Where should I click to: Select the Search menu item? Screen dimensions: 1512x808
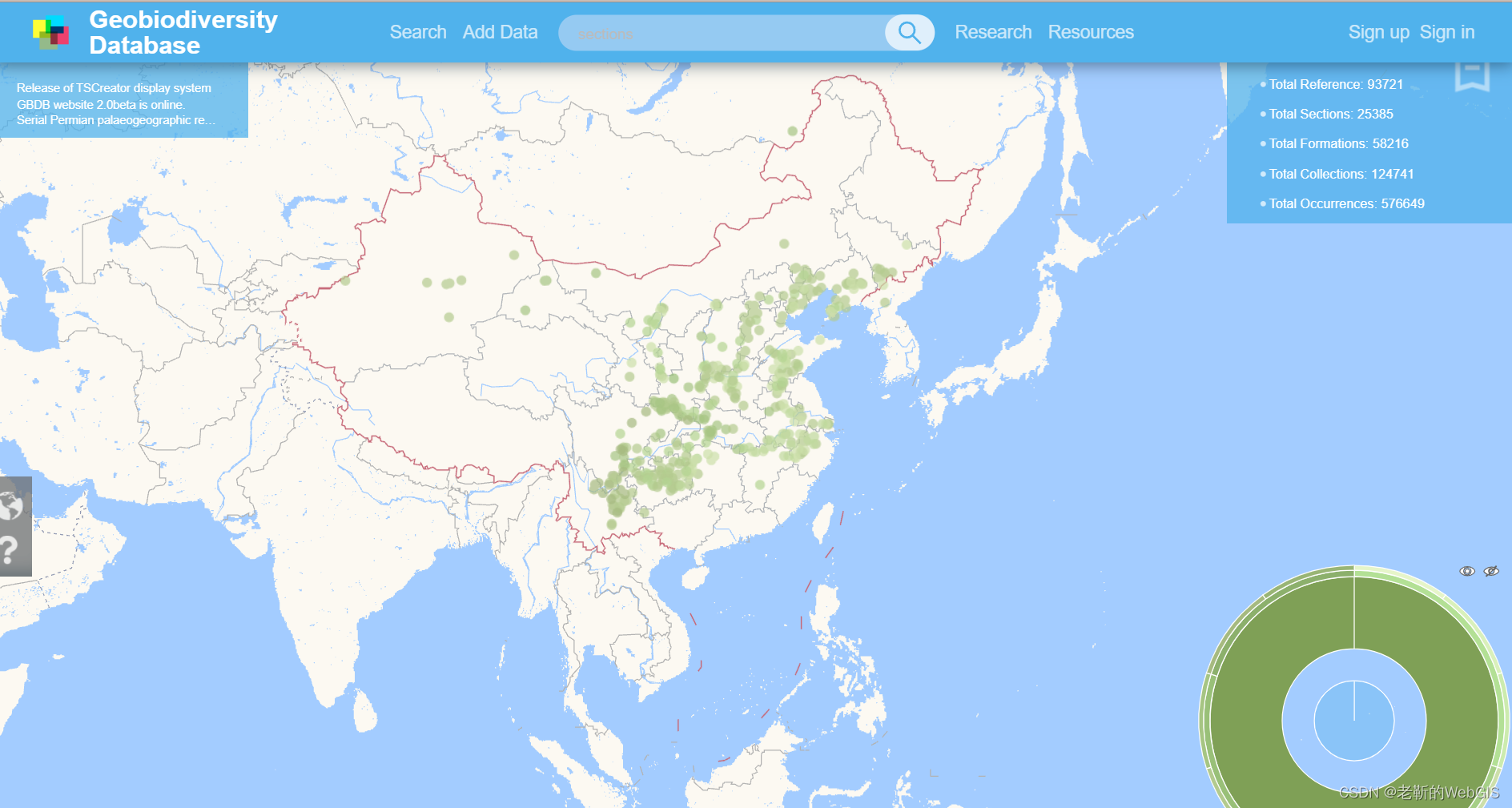pos(417,32)
